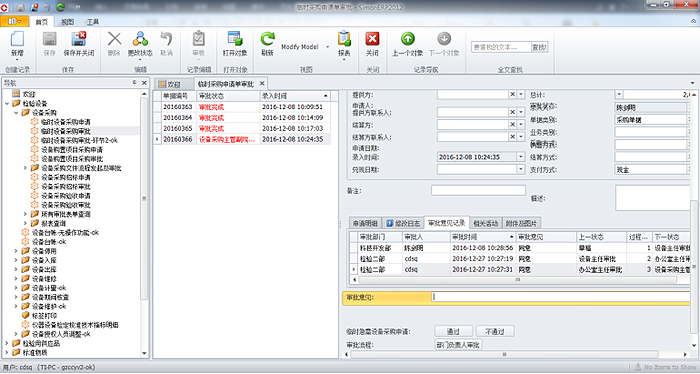Switch to the 附件及图片 tab
The height and width of the screenshot is (374, 700).
(x=521, y=223)
